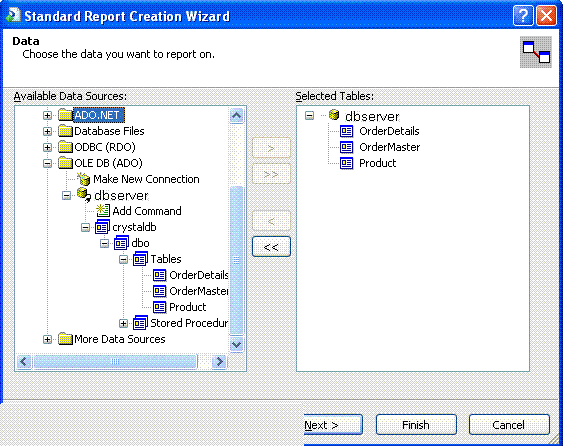Click the crystaldb database icon

pyautogui.click(x=102, y=227)
